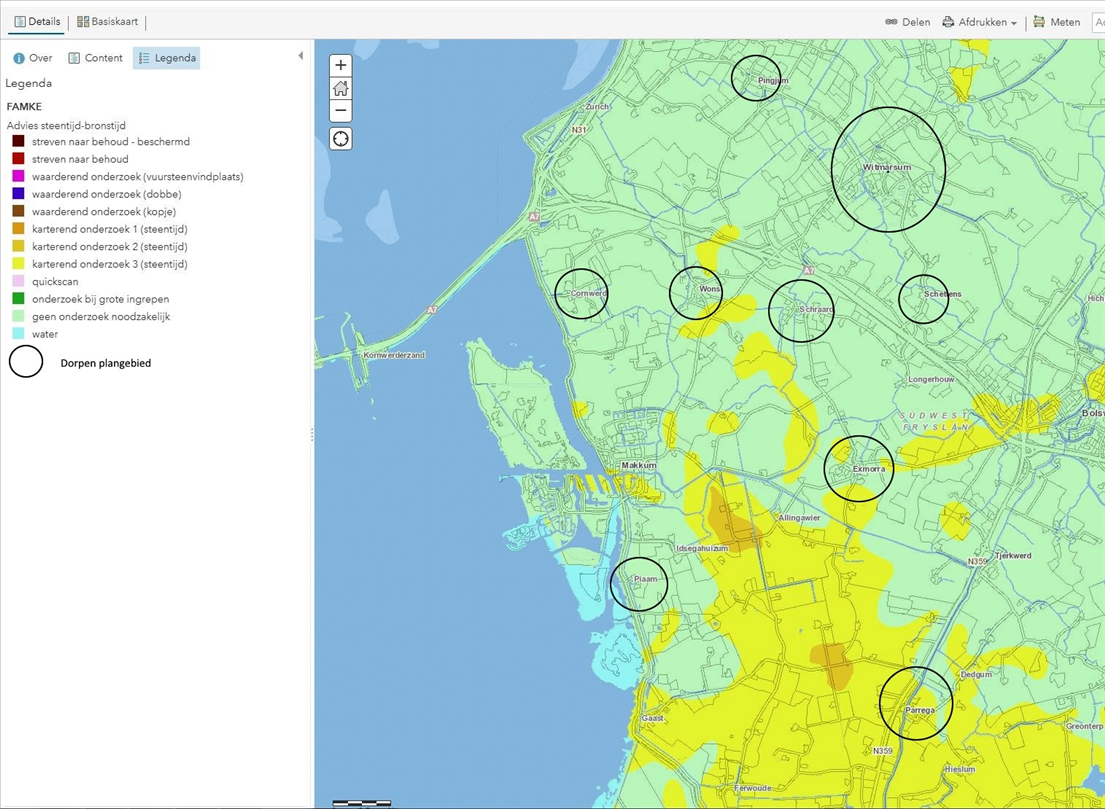Screen dimensions: 1105x809
Task: Open the Afdrukken print dropdown
Action: (x=979, y=22)
